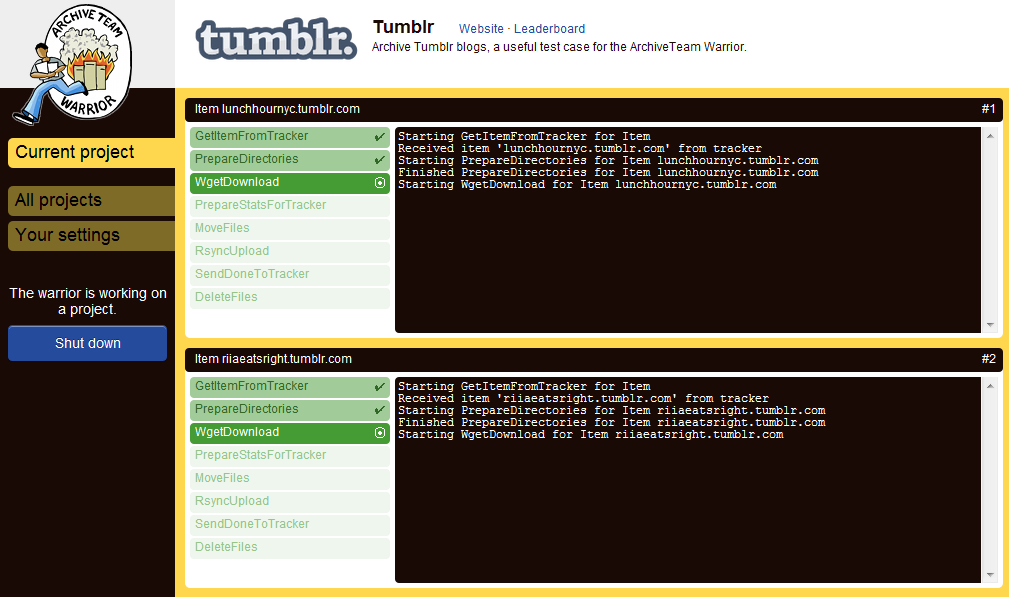Select WgetDownload step in item #2
Screen dimensions: 1009x597
click(290, 433)
